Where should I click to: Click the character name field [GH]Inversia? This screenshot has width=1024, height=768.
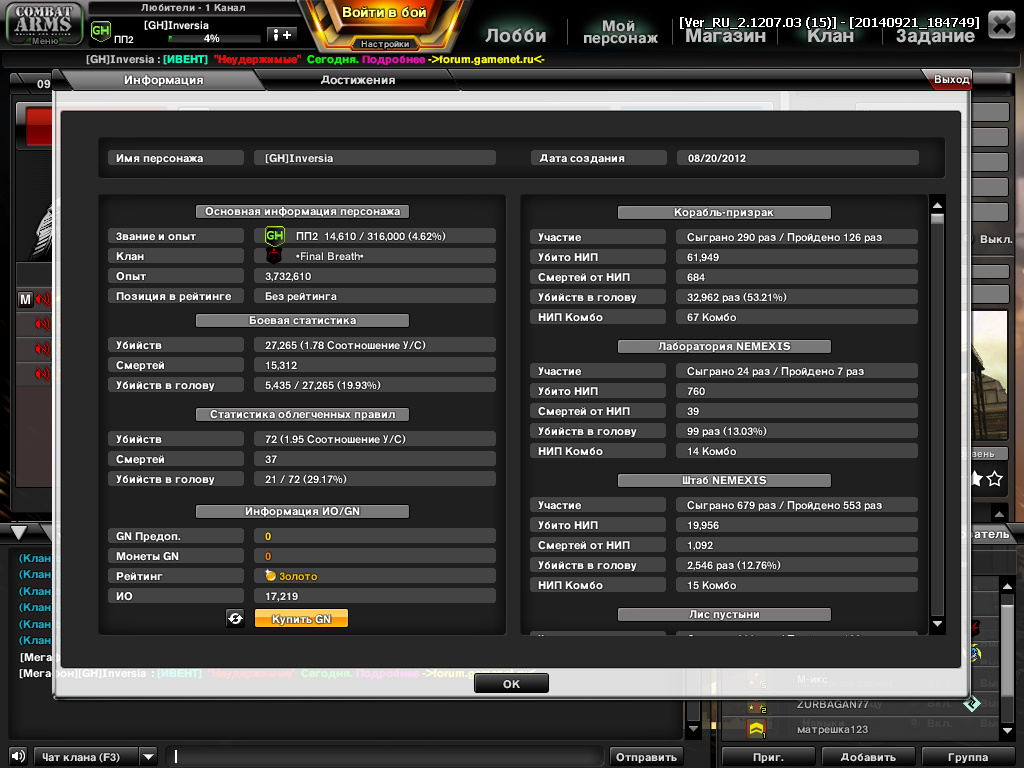coord(374,158)
